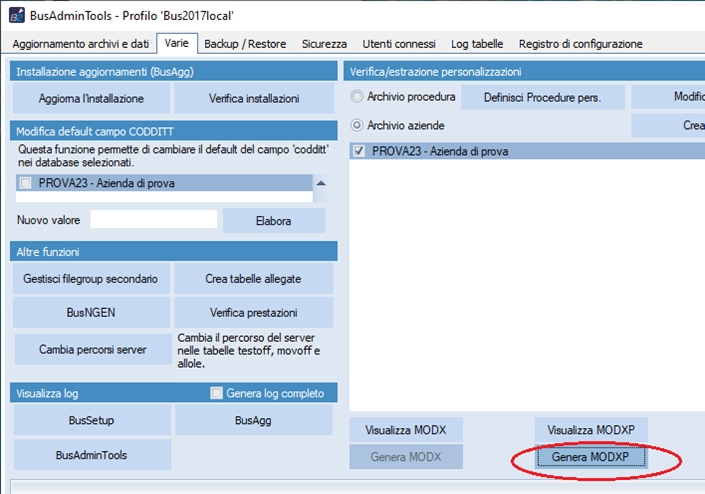The width and height of the screenshot is (705, 494).
Task: Click 'Cambia il percorso del server' description text
Action: coord(249,351)
